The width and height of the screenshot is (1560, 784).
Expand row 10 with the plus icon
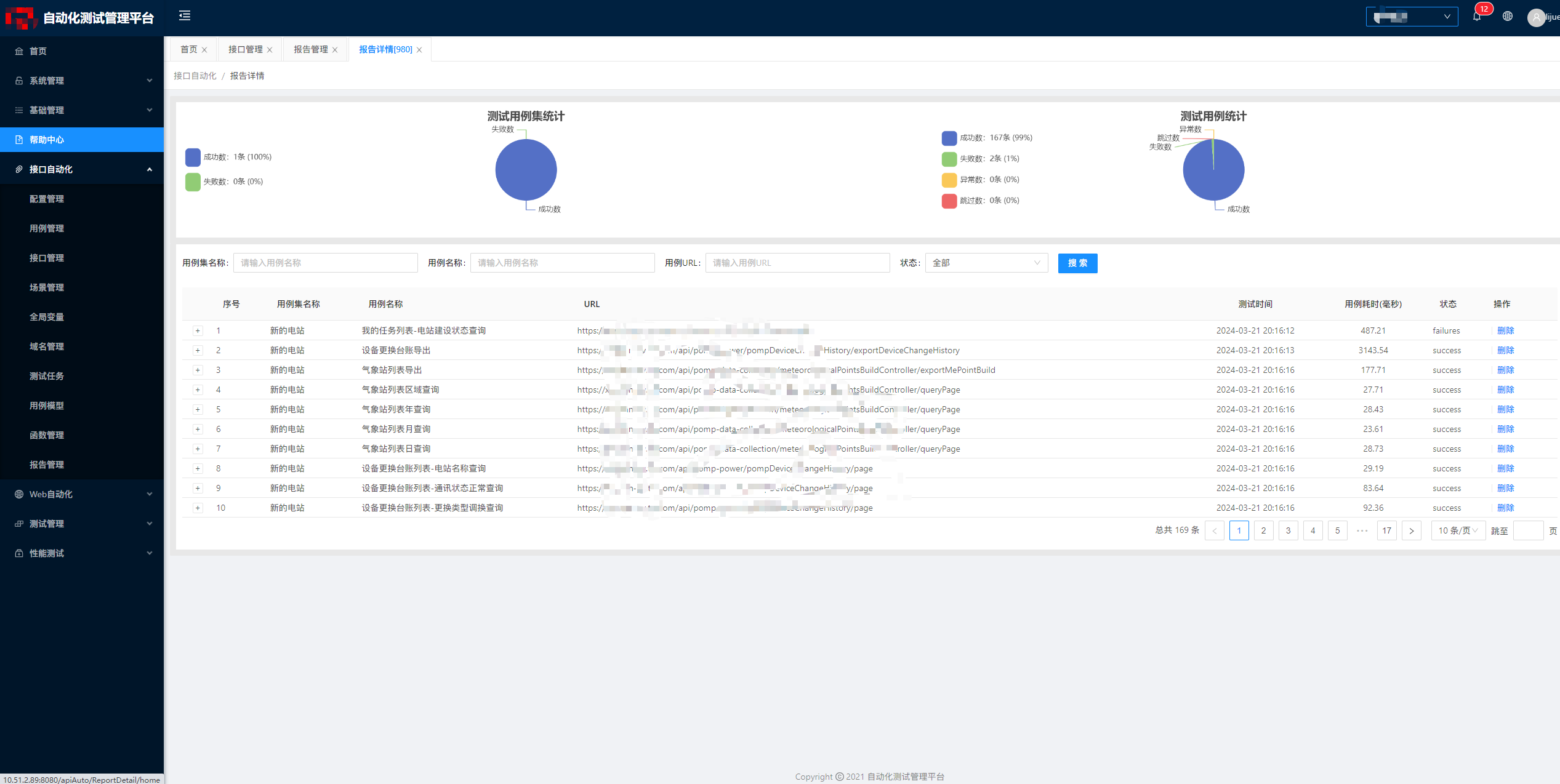pyautogui.click(x=198, y=508)
